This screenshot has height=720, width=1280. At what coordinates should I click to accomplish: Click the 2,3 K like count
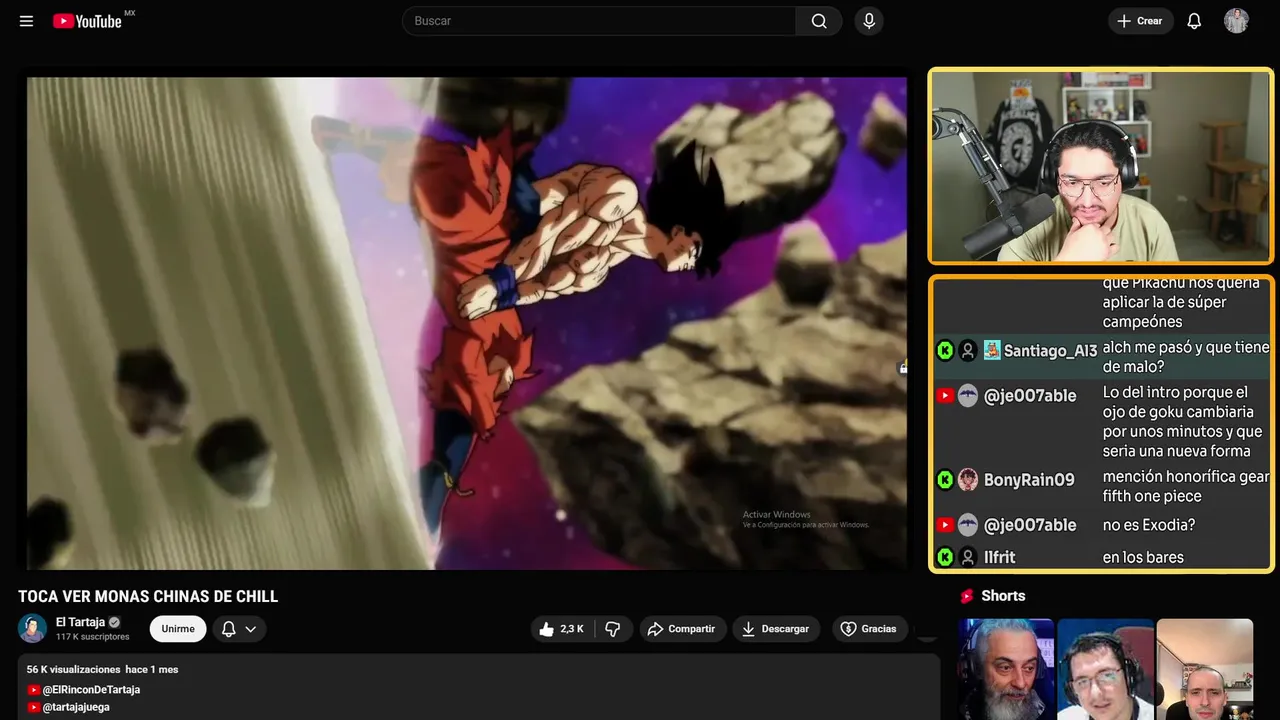pos(572,629)
